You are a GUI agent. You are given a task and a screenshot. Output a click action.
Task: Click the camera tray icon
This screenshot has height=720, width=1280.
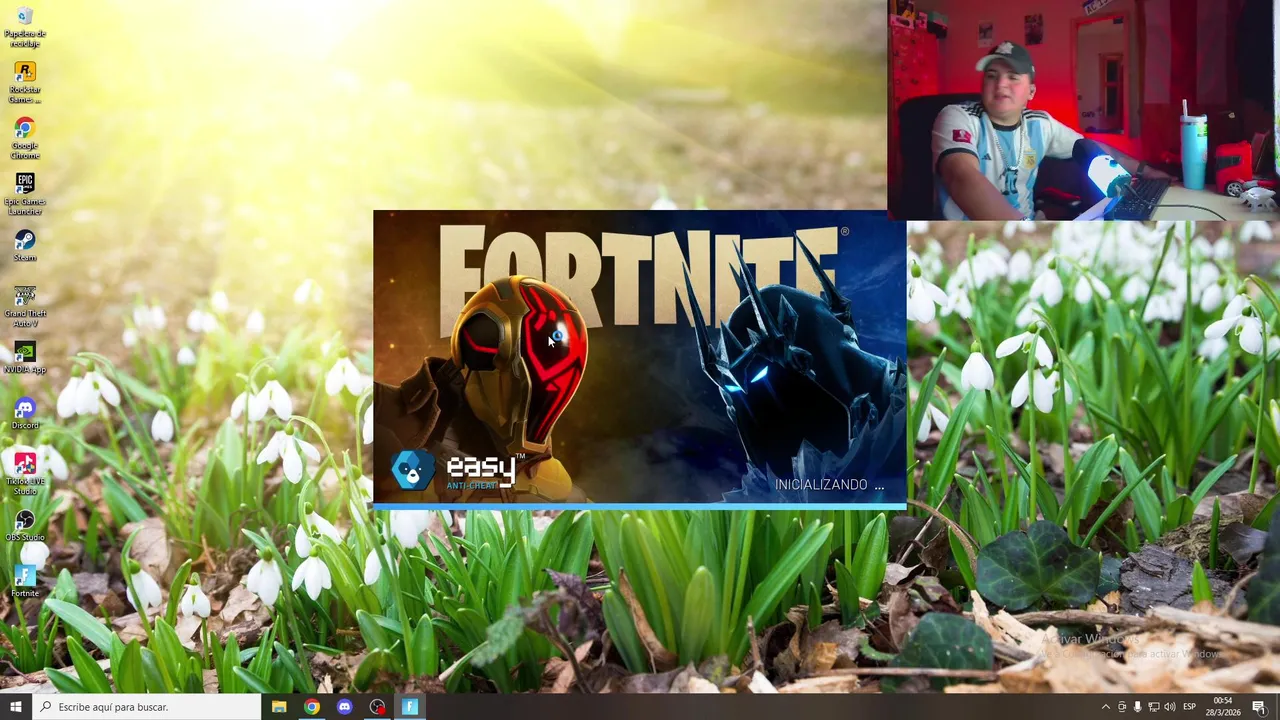coord(1122,707)
